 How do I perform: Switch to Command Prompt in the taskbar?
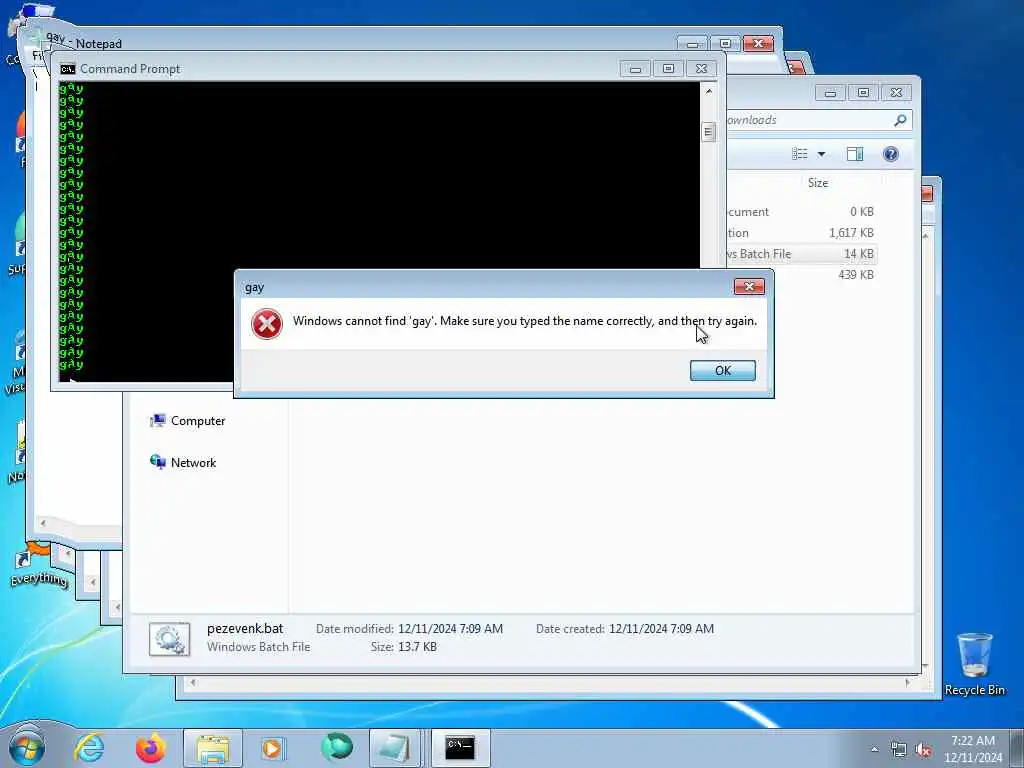tap(460, 748)
